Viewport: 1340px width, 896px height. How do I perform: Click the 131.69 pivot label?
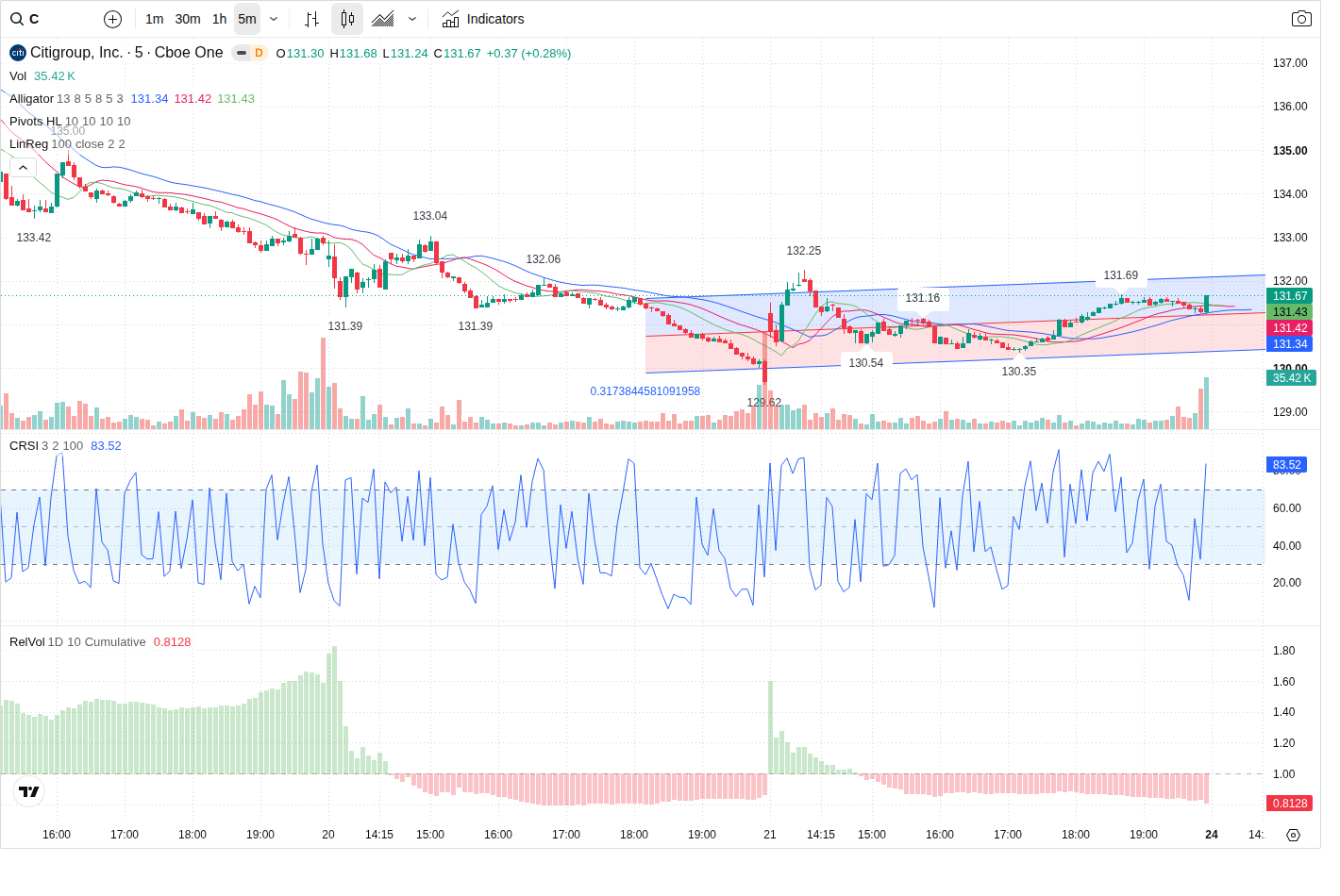point(1121,275)
